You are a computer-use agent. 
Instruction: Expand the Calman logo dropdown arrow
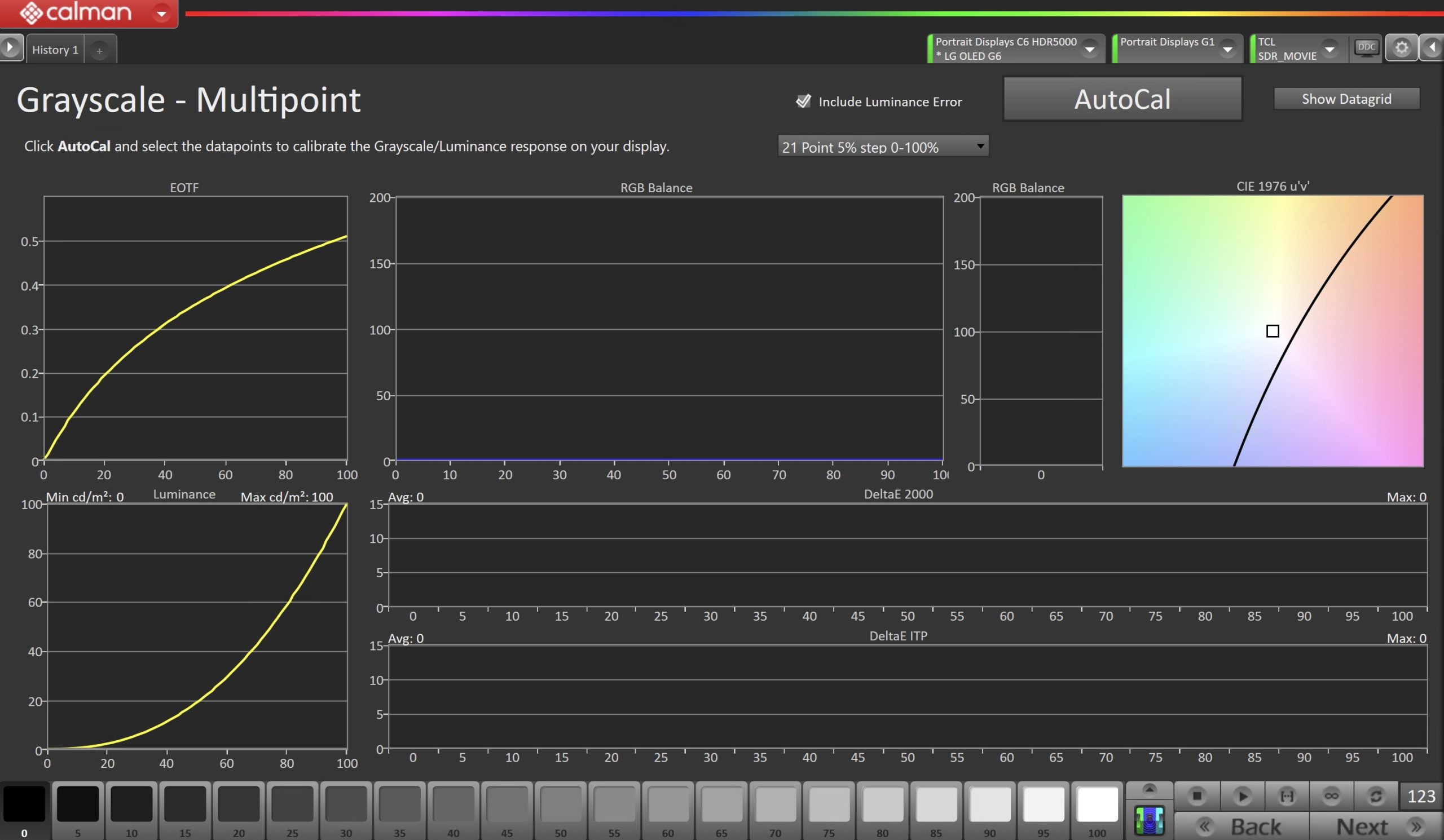click(161, 12)
